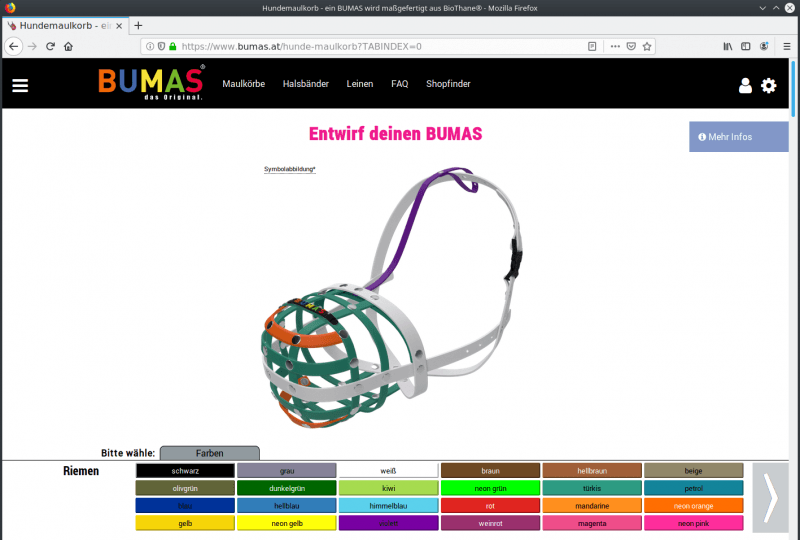Open Firefox application menu
The image size is (800, 540).
787,46
